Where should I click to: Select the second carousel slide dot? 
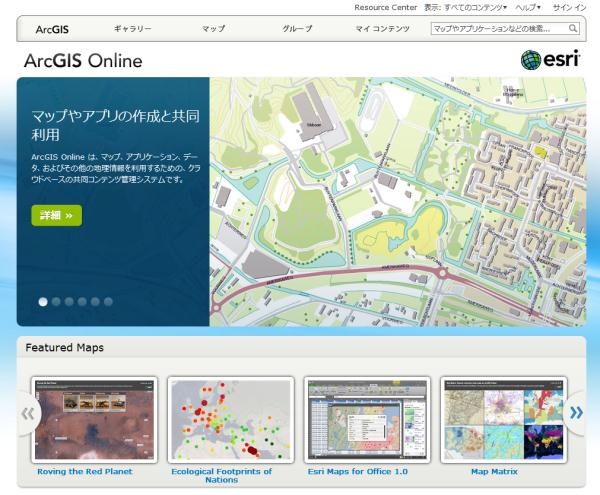tap(56, 301)
